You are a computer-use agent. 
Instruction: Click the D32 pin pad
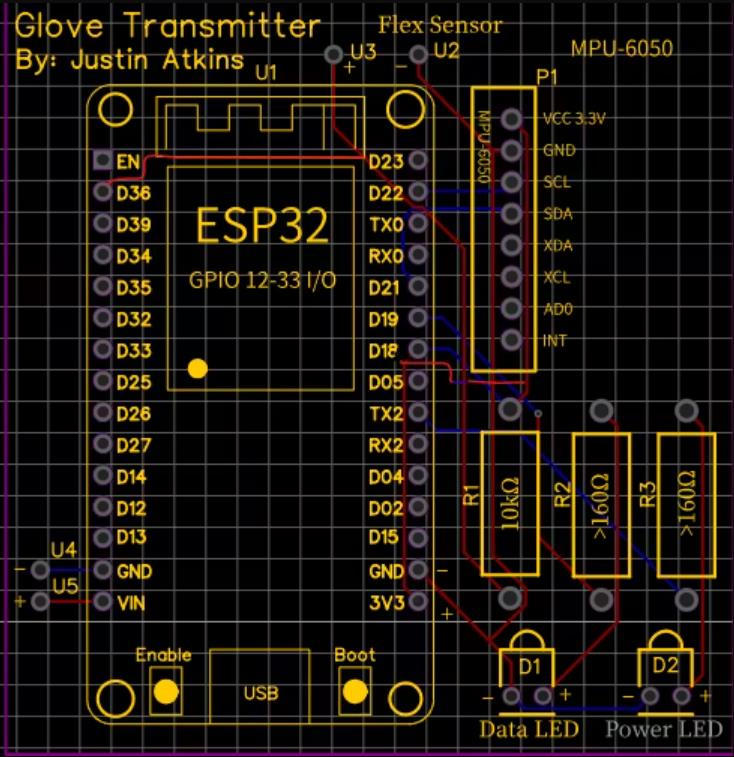(102, 318)
